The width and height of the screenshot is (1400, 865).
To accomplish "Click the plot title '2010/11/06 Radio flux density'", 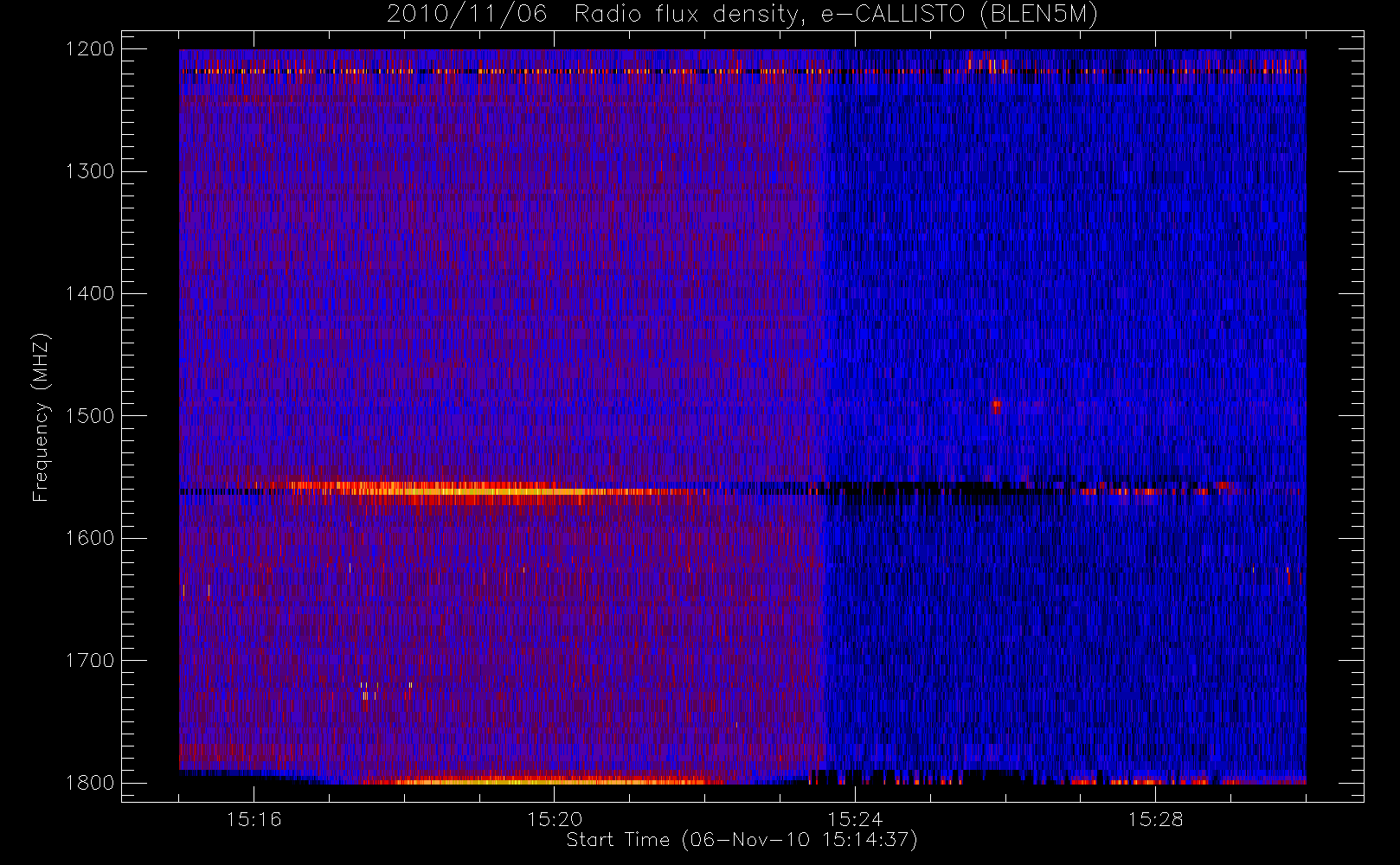I will (x=742, y=14).
